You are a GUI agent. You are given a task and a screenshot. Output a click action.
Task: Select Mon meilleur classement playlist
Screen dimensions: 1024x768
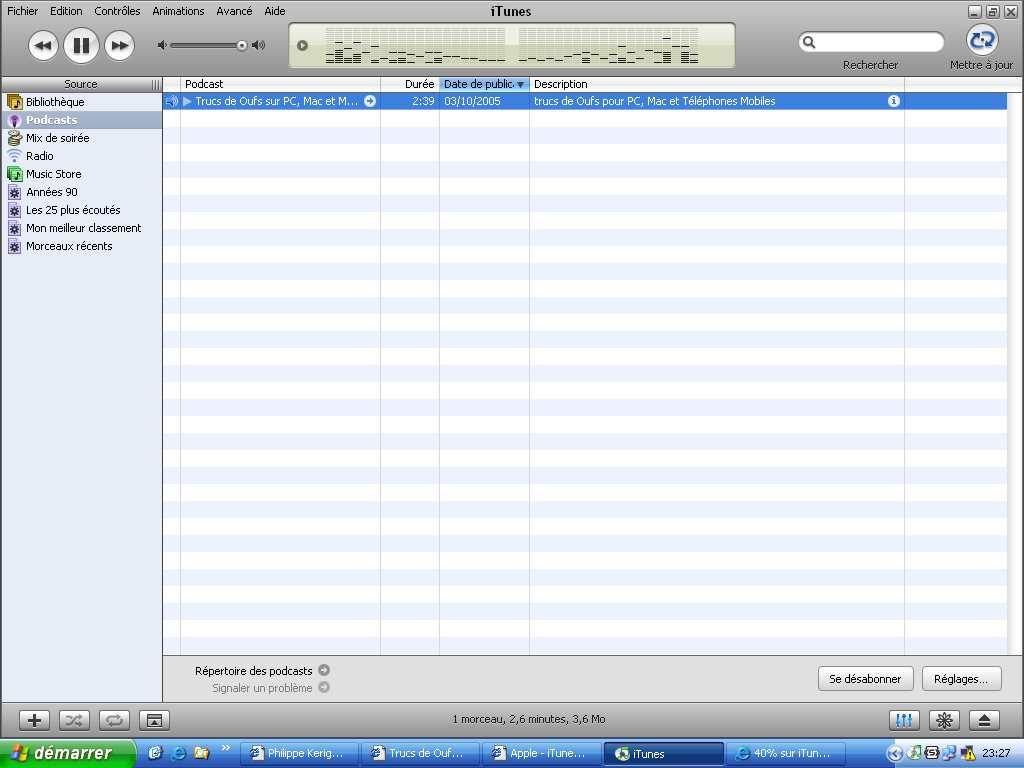pos(82,228)
